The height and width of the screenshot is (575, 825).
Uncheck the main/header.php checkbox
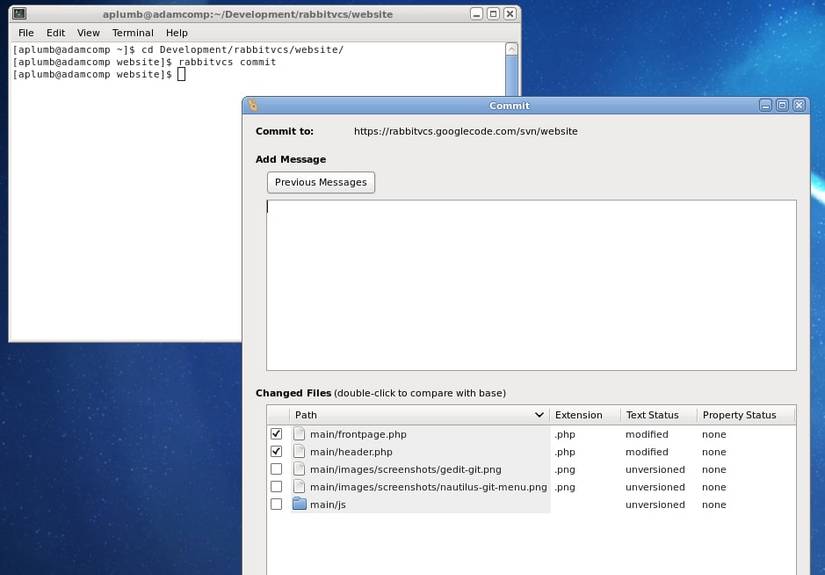pos(276,452)
